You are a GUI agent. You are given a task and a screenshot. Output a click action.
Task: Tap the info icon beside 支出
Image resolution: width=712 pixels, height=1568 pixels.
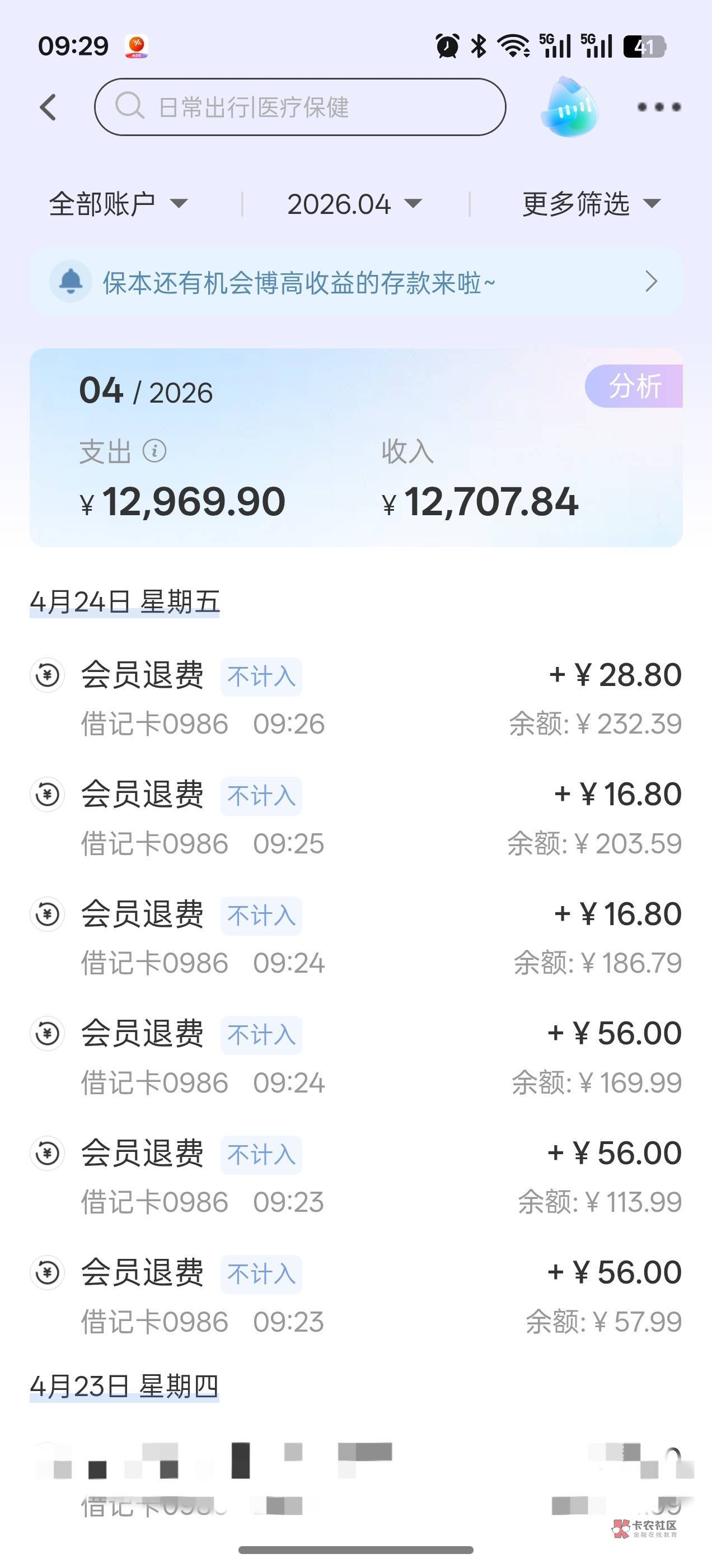pos(154,452)
